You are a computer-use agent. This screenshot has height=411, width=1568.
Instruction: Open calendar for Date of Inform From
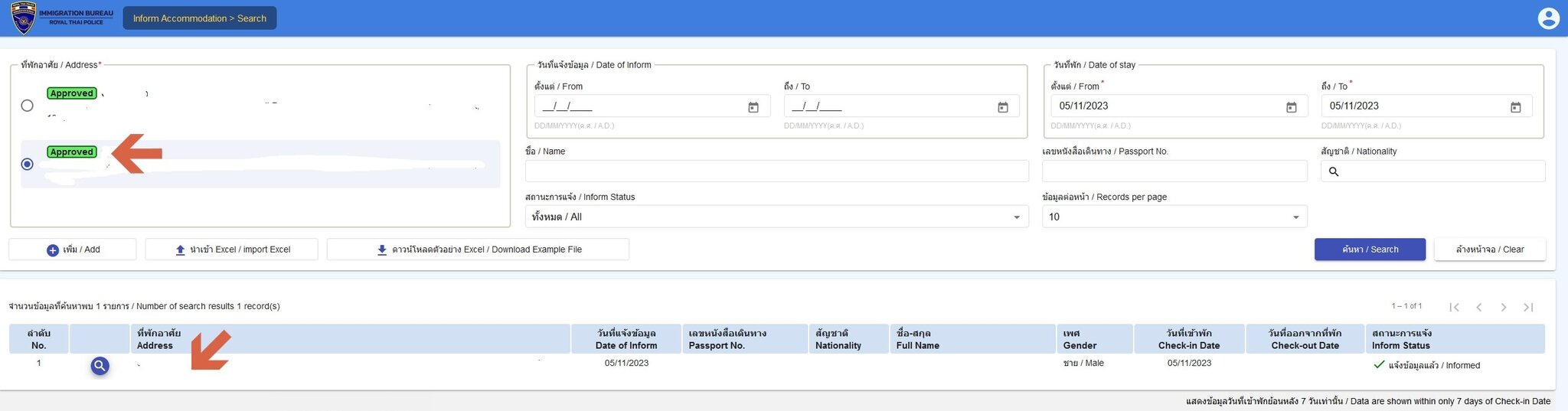(753, 107)
